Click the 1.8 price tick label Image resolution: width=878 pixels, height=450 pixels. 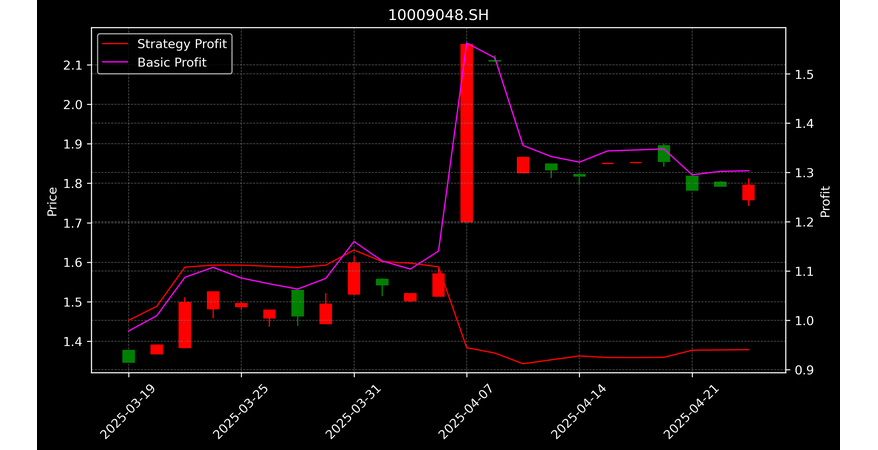(74, 184)
